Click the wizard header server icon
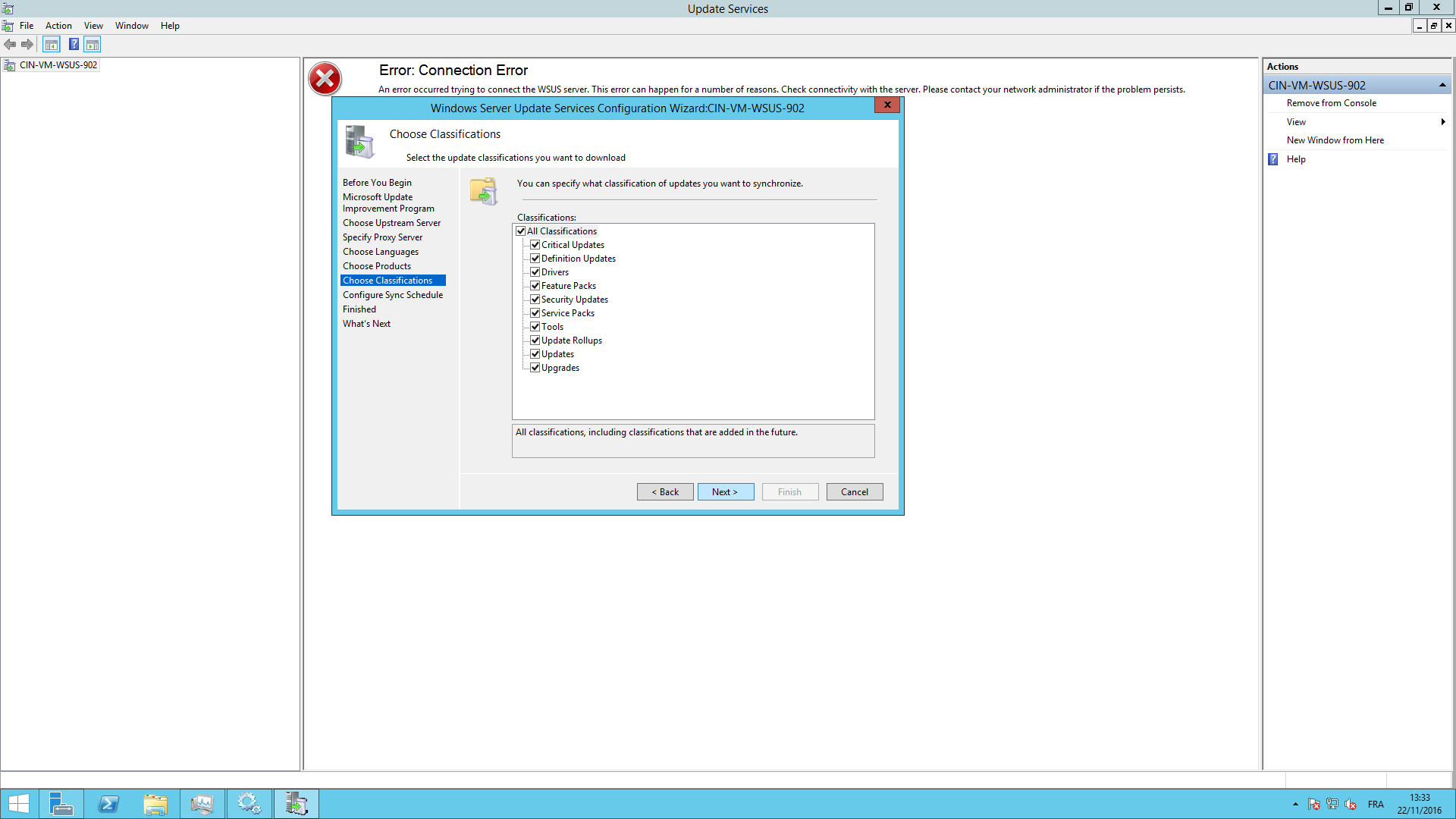Screen dimensions: 1456x819 [x=359, y=142]
